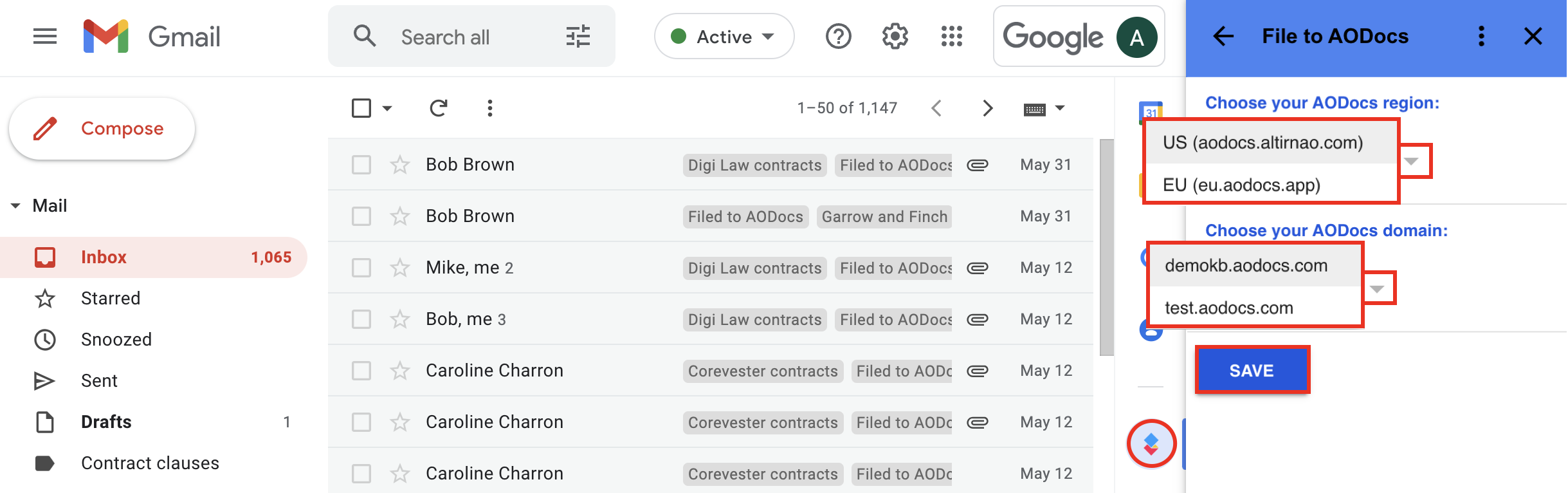Click the search magnifier icon

coord(365,36)
